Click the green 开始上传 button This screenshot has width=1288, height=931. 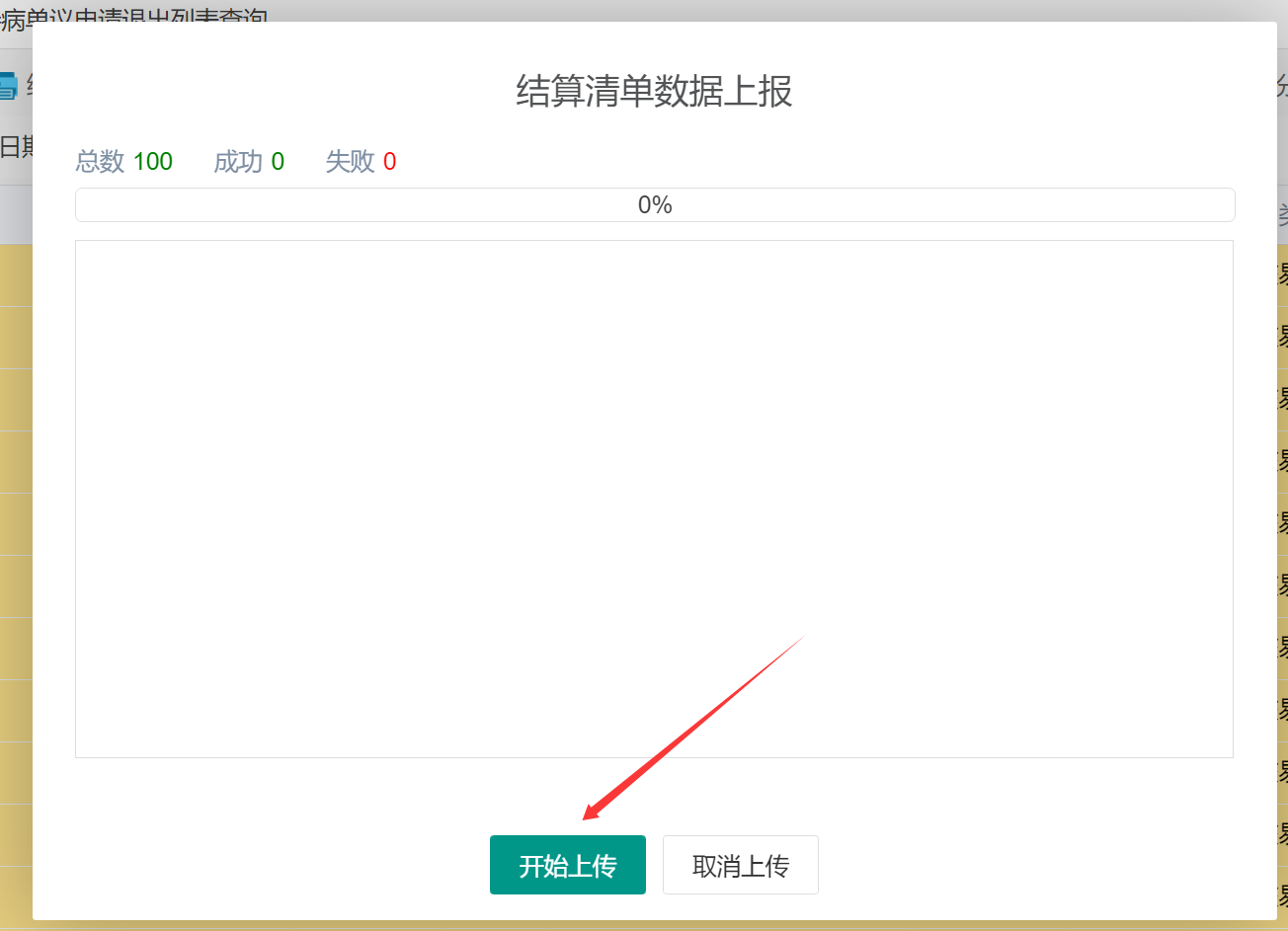567,865
